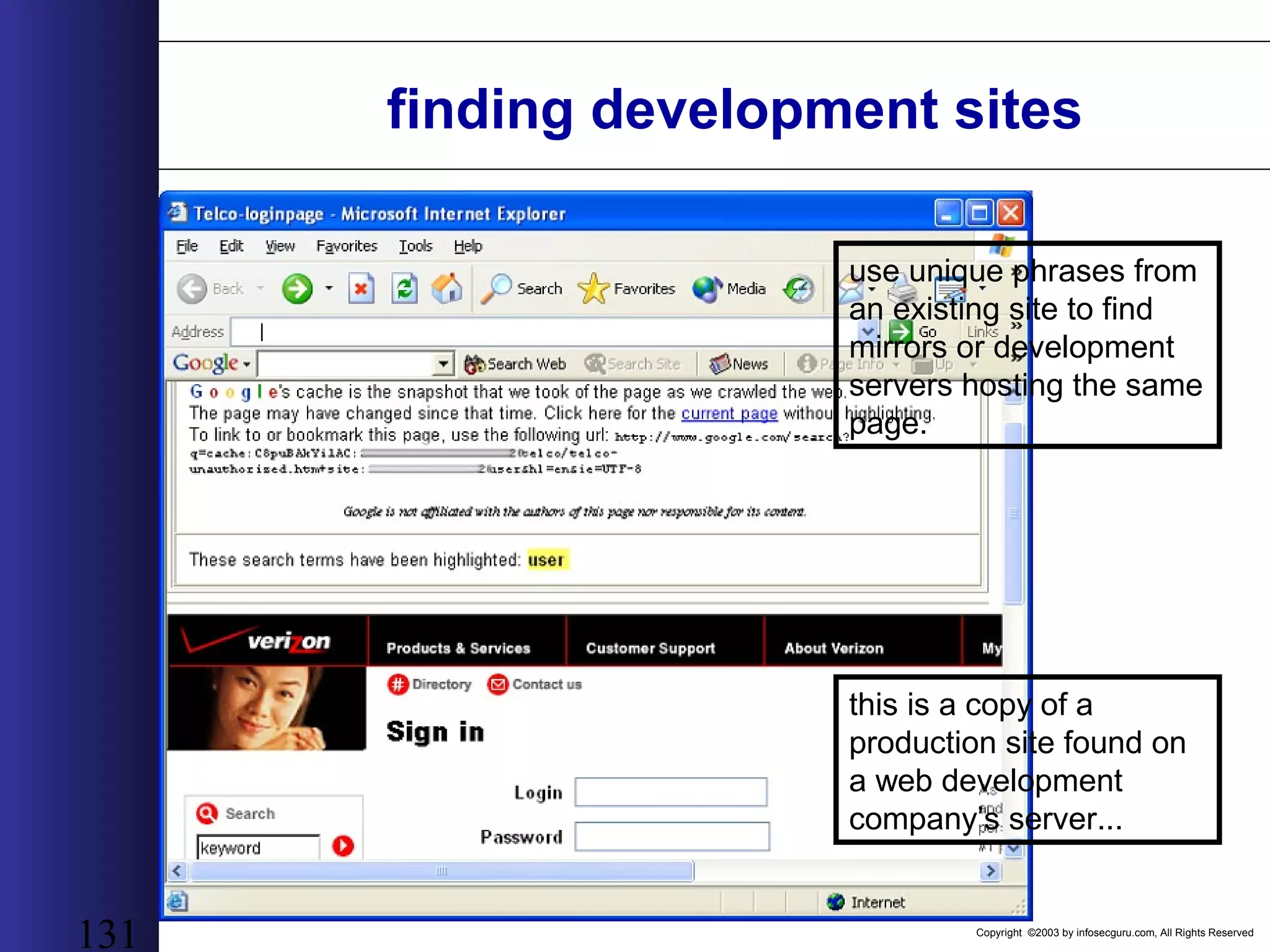
Task: Click the Directory link icon
Action: [398, 684]
